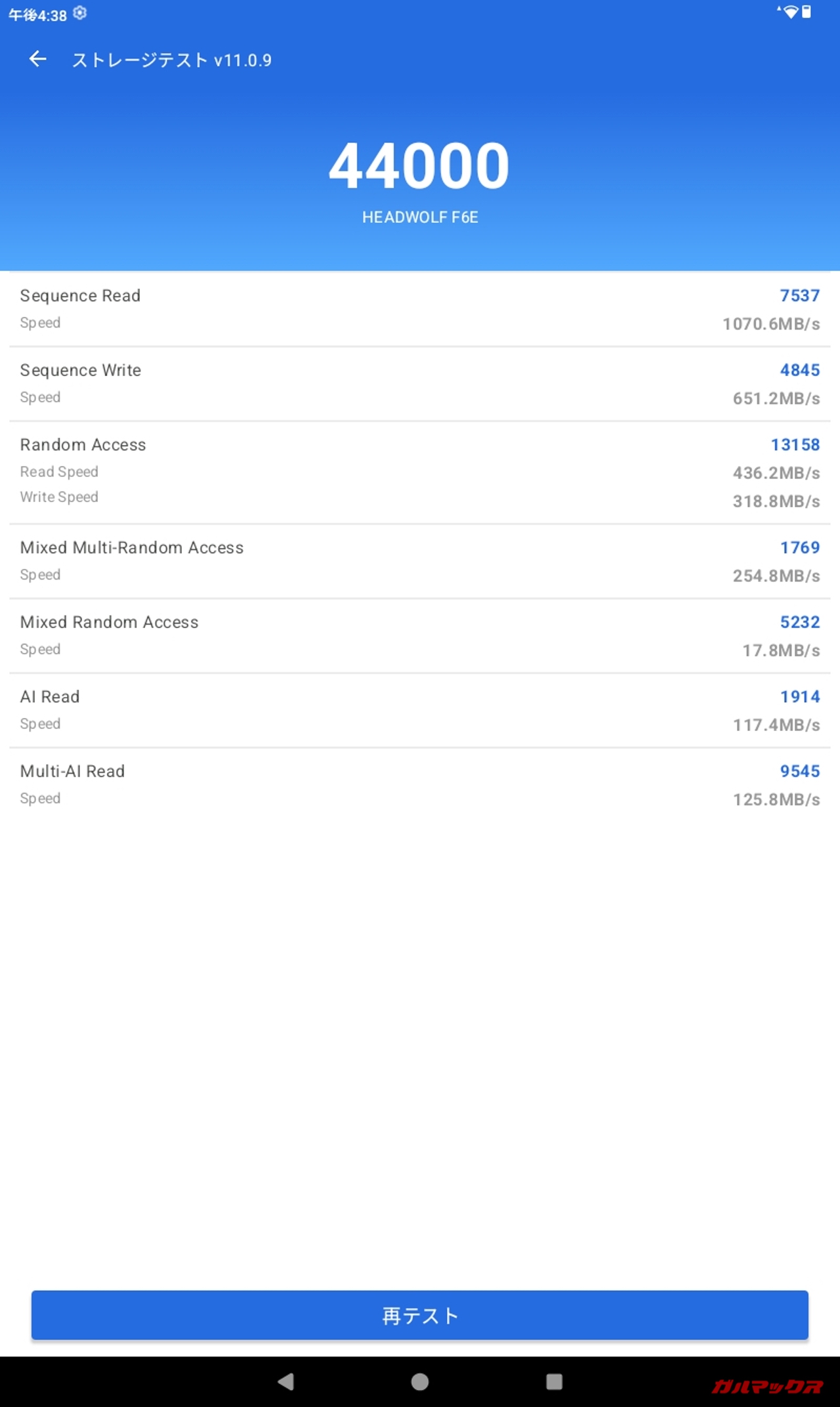Tap the 44000 total storage score
Viewport: 840px width, 1407px height.
419,166
